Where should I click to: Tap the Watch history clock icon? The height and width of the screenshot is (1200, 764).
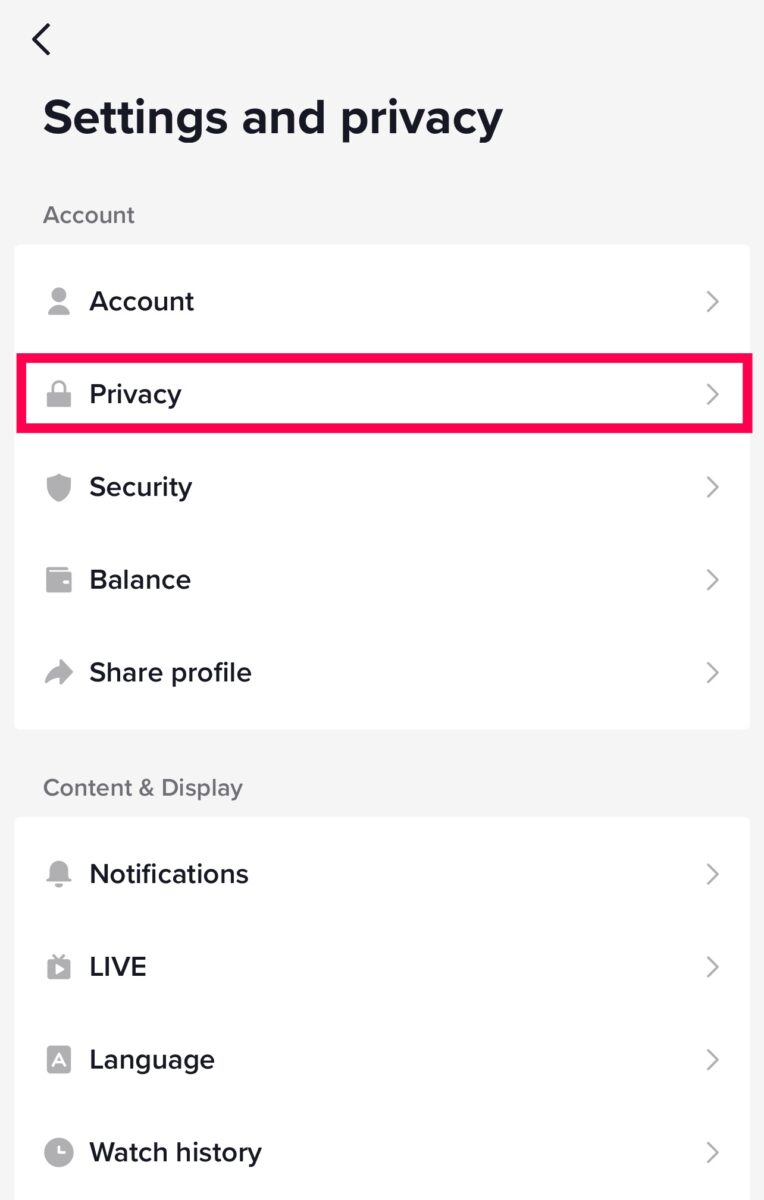pos(59,1153)
